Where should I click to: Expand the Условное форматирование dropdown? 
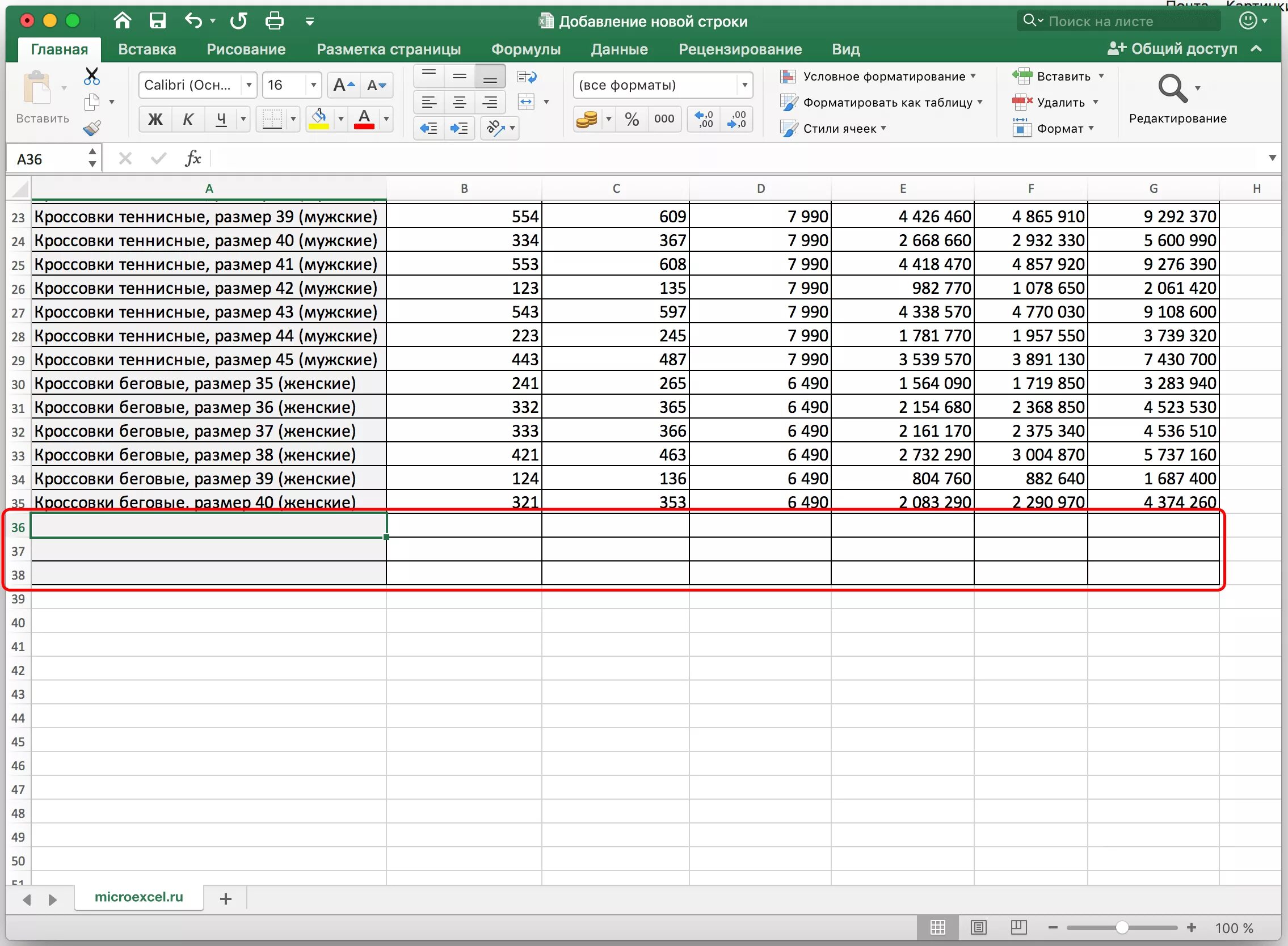click(973, 76)
